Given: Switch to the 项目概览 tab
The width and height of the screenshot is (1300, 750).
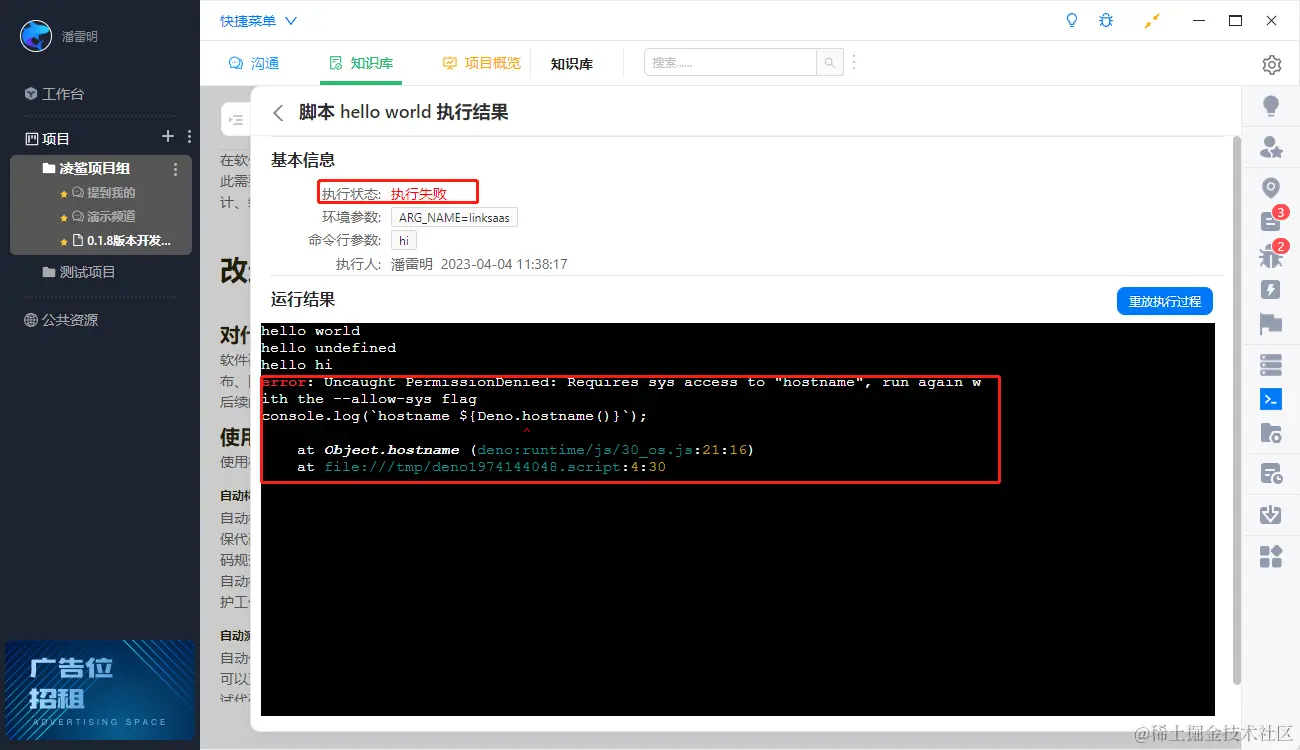Looking at the screenshot, I should point(482,63).
